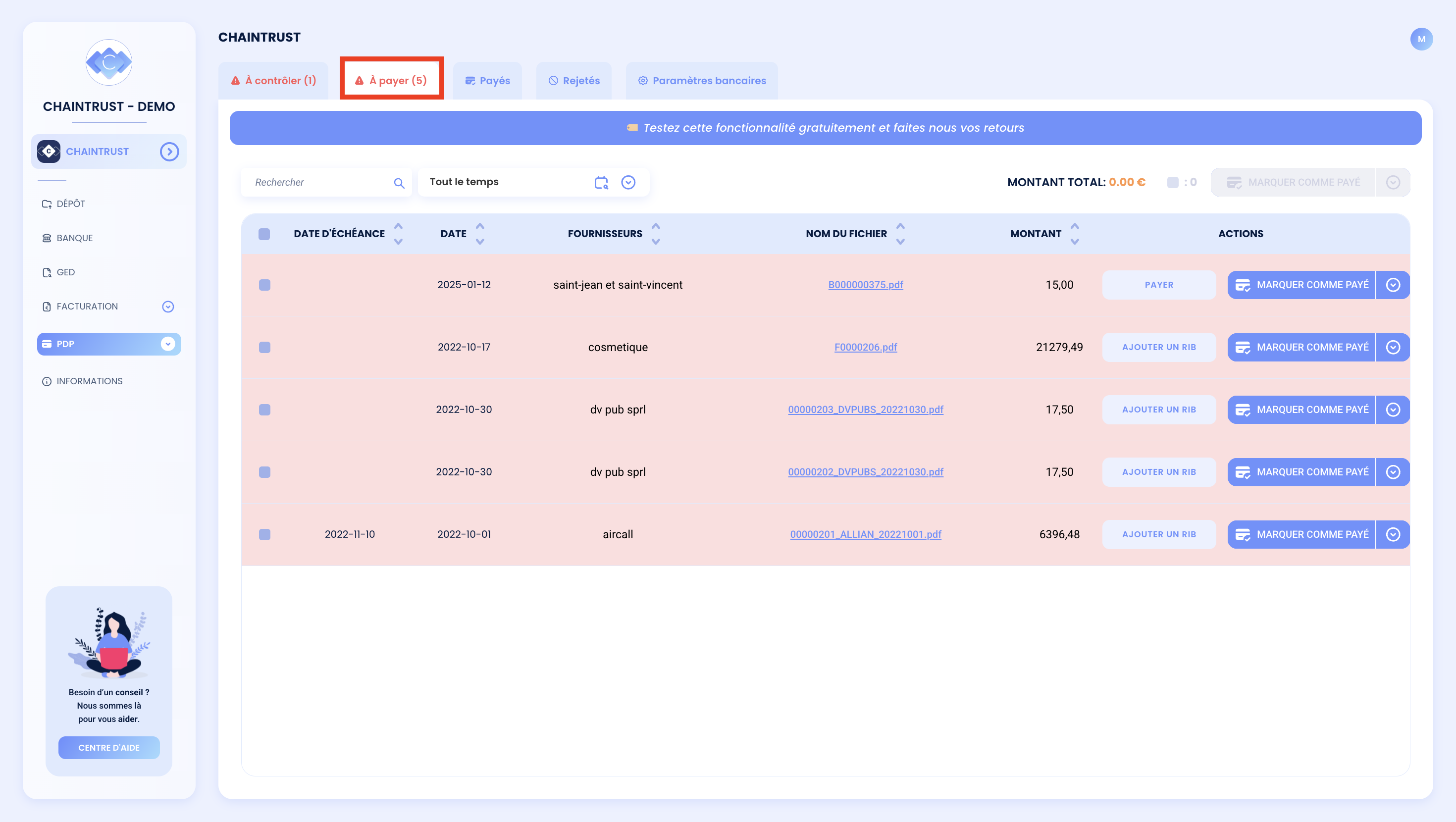This screenshot has width=1456, height=822.
Task: Sort Date column ascending arrow
Action: tap(480, 226)
